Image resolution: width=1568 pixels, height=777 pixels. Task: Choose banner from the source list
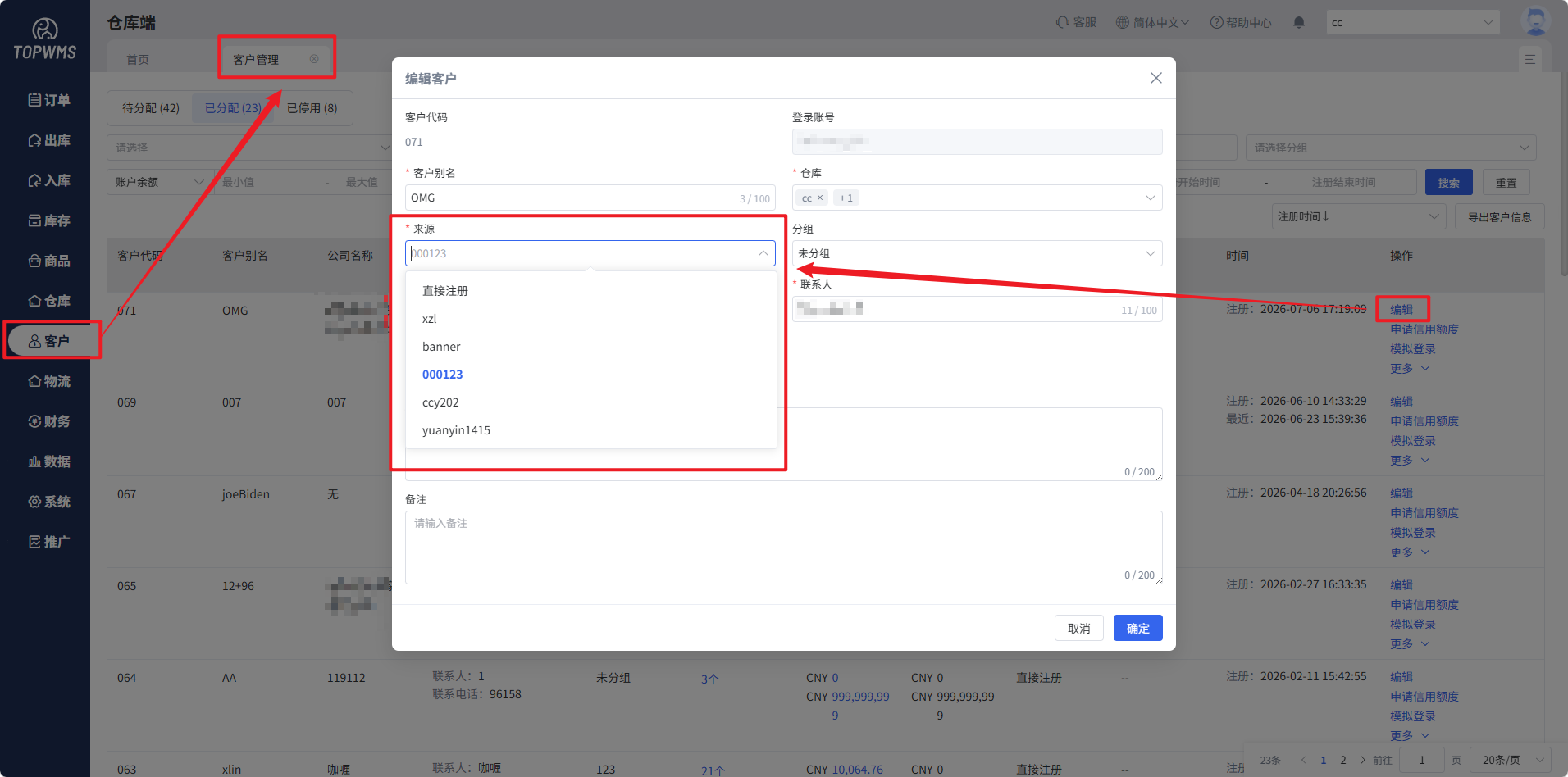point(591,347)
